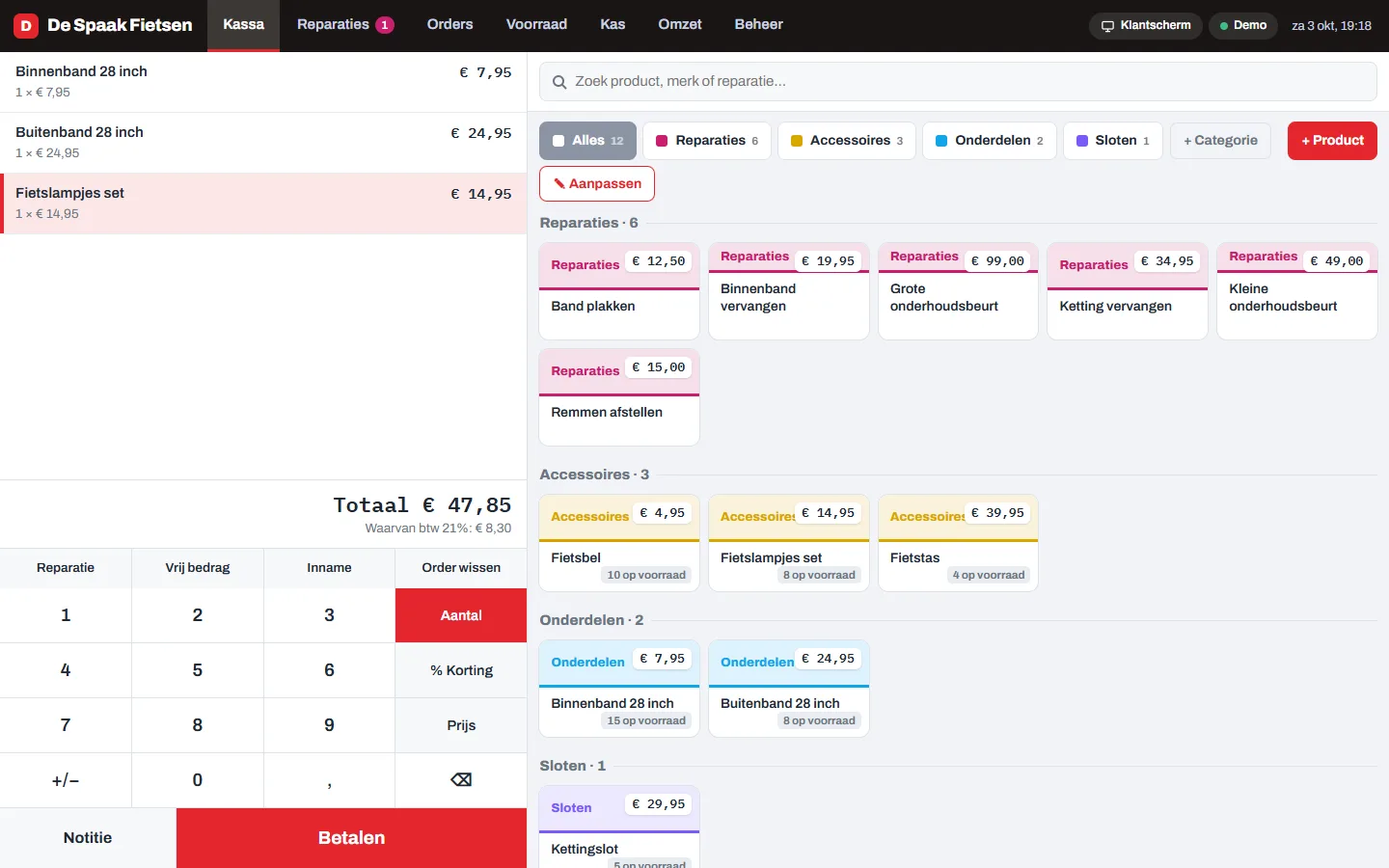Click the red Betalen button
Viewport: 1389px width, 868px height.
point(351,838)
